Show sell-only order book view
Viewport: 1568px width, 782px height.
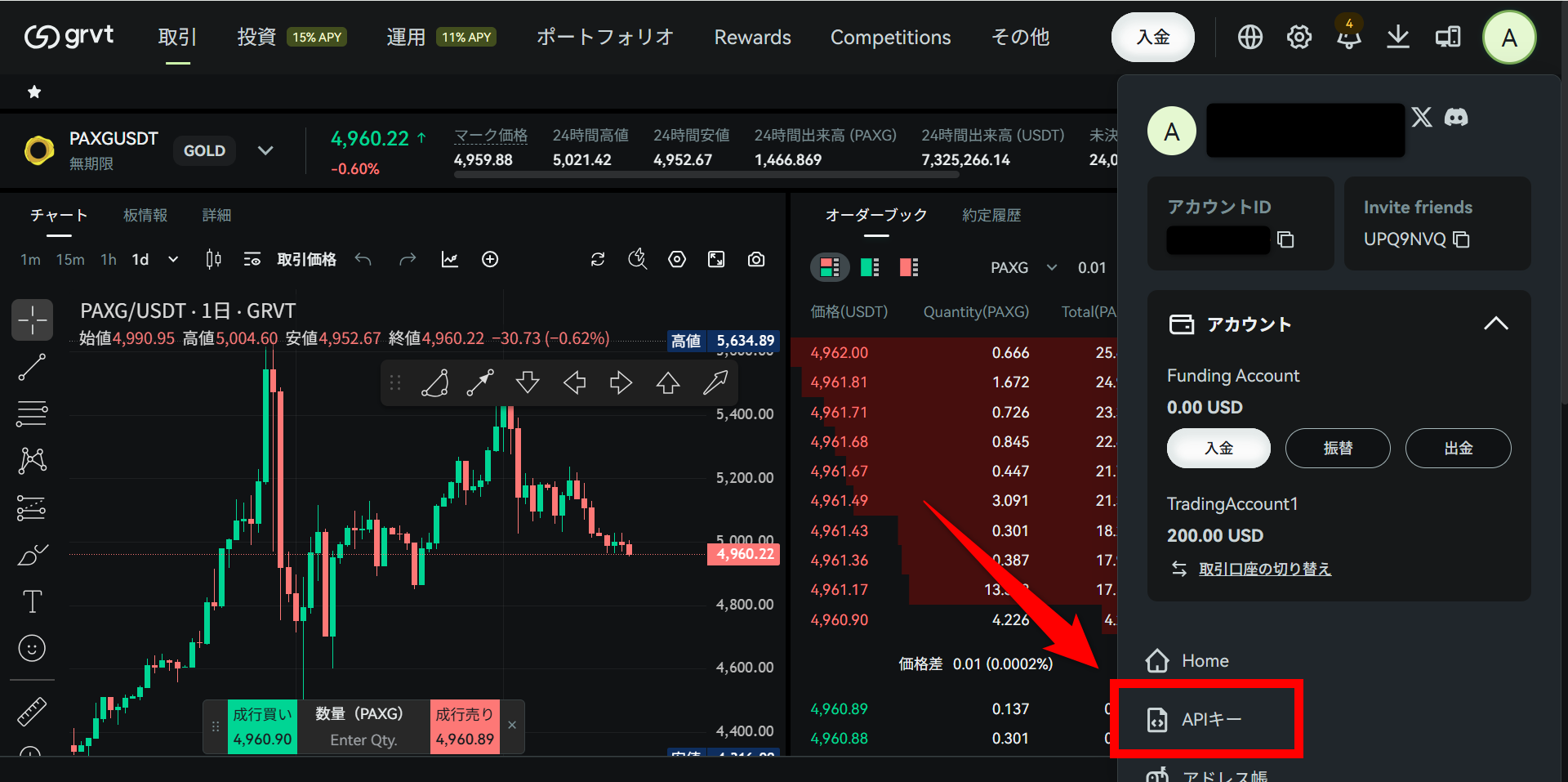[x=909, y=267]
